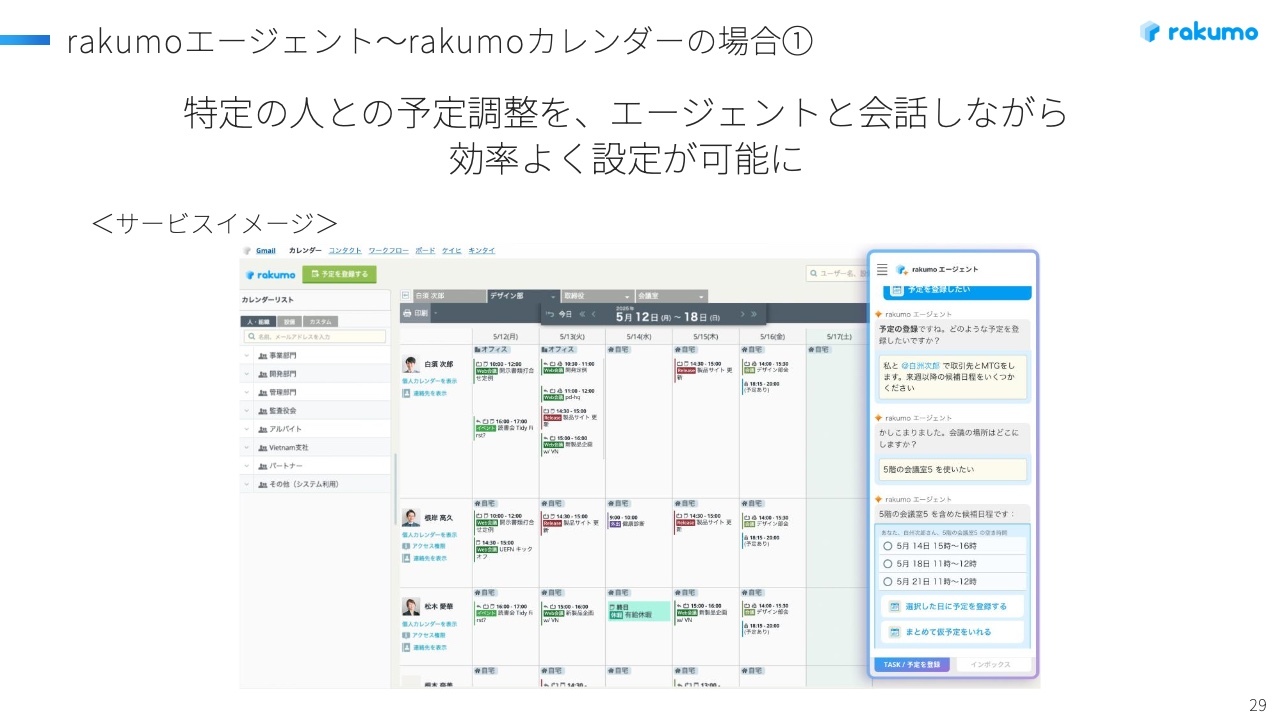Open the 取締役 tab dropdown arrow
The width and height of the screenshot is (1280, 720).
pyautogui.click(x=627, y=297)
